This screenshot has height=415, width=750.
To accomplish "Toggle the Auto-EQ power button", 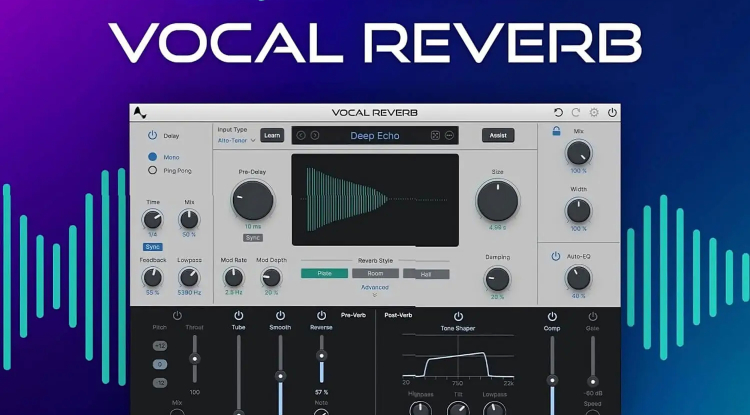I will (x=556, y=256).
